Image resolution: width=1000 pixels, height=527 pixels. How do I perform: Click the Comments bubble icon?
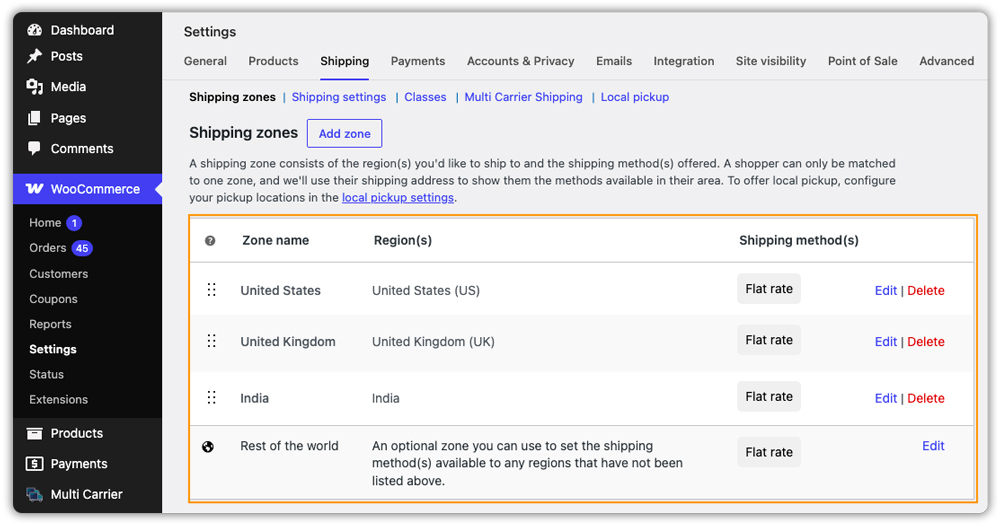pos(34,148)
